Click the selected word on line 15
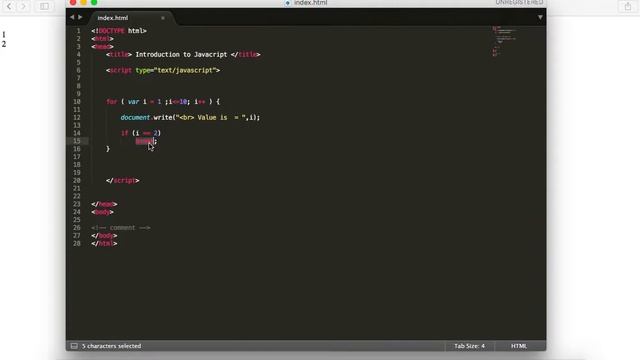 [144, 141]
